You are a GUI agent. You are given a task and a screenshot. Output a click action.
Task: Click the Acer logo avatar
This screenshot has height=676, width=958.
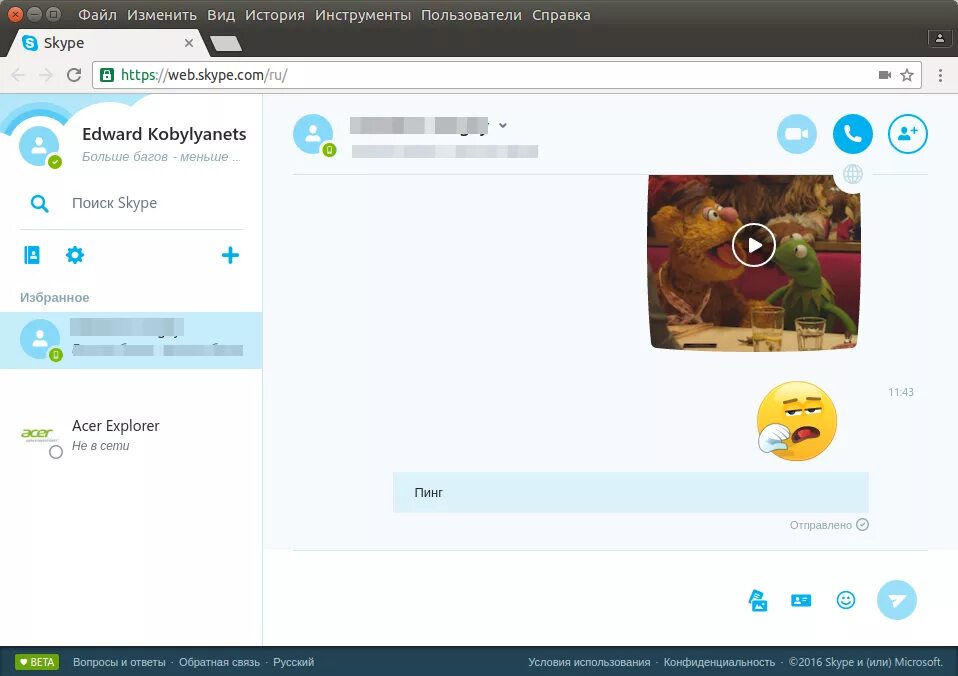[39, 434]
